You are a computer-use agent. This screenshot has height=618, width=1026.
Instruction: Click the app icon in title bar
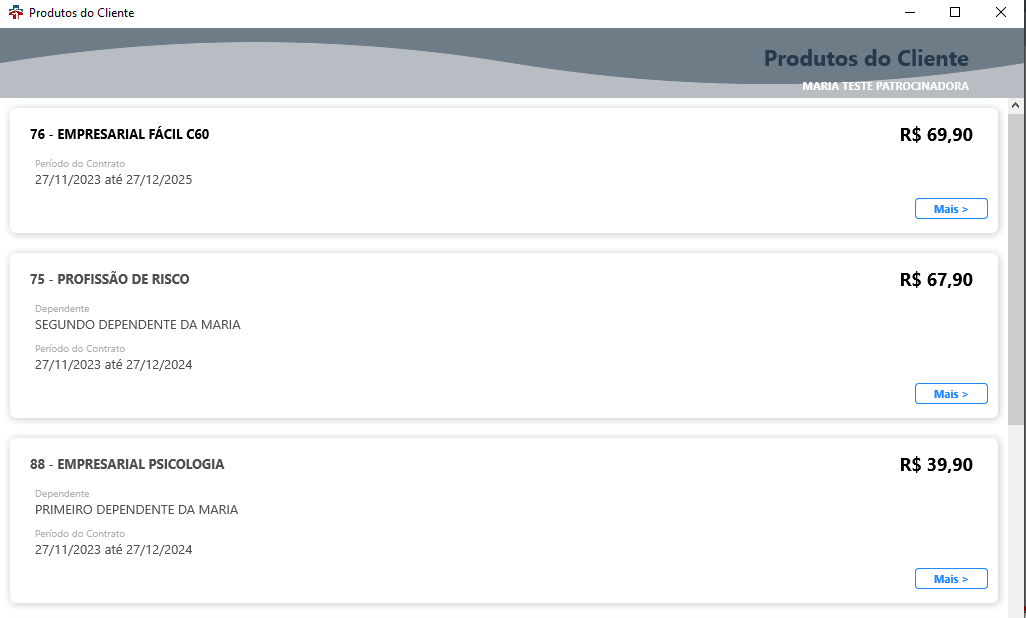coord(15,12)
